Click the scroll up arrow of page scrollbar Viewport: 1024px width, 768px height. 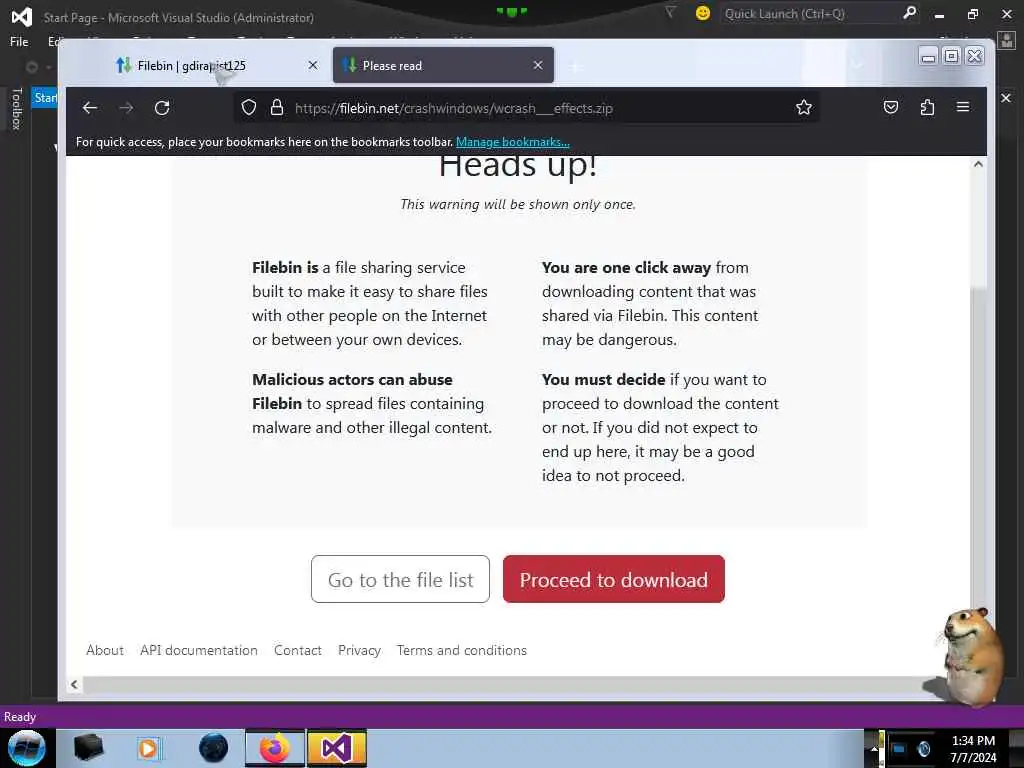click(978, 165)
